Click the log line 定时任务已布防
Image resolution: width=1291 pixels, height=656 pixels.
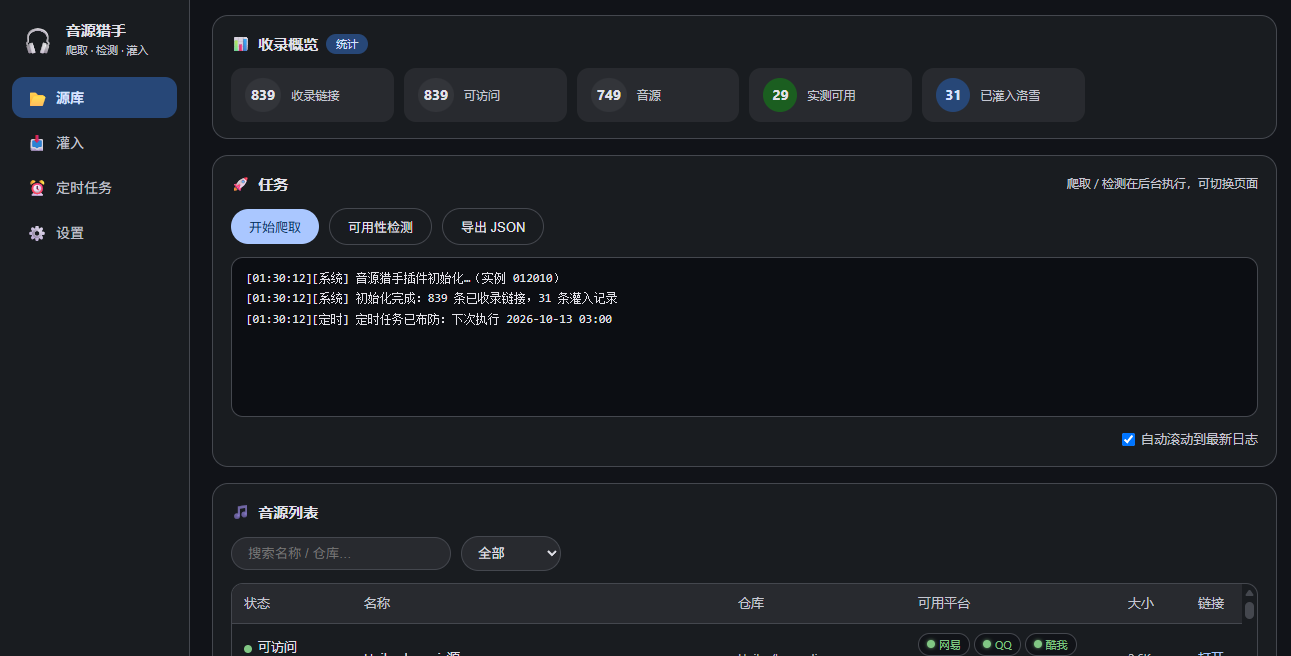tap(429, 319)
